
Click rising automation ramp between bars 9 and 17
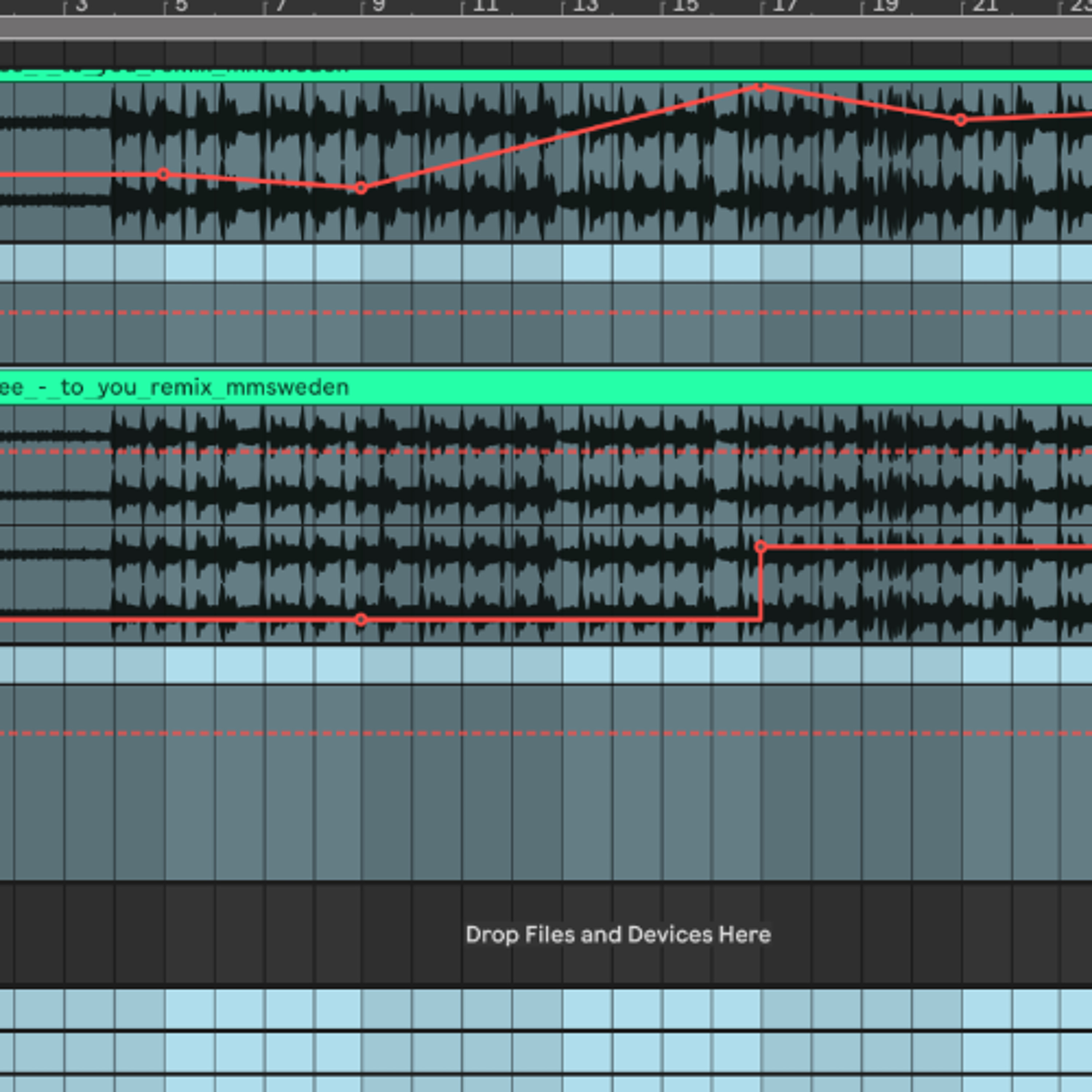coord(561,137)
